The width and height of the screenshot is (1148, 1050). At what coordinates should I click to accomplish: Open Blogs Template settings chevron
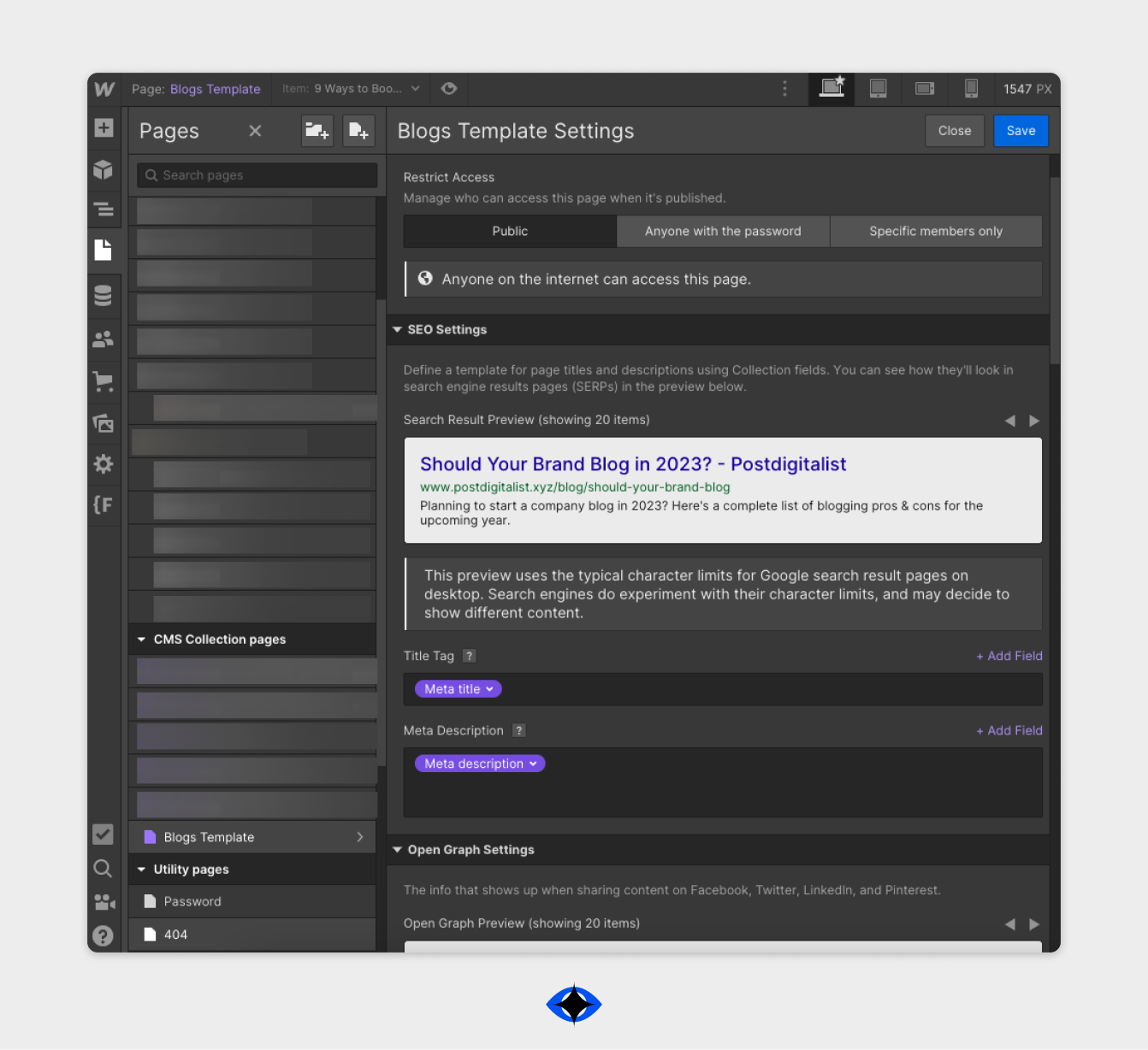pyautogui.click(x=360, y=837)
